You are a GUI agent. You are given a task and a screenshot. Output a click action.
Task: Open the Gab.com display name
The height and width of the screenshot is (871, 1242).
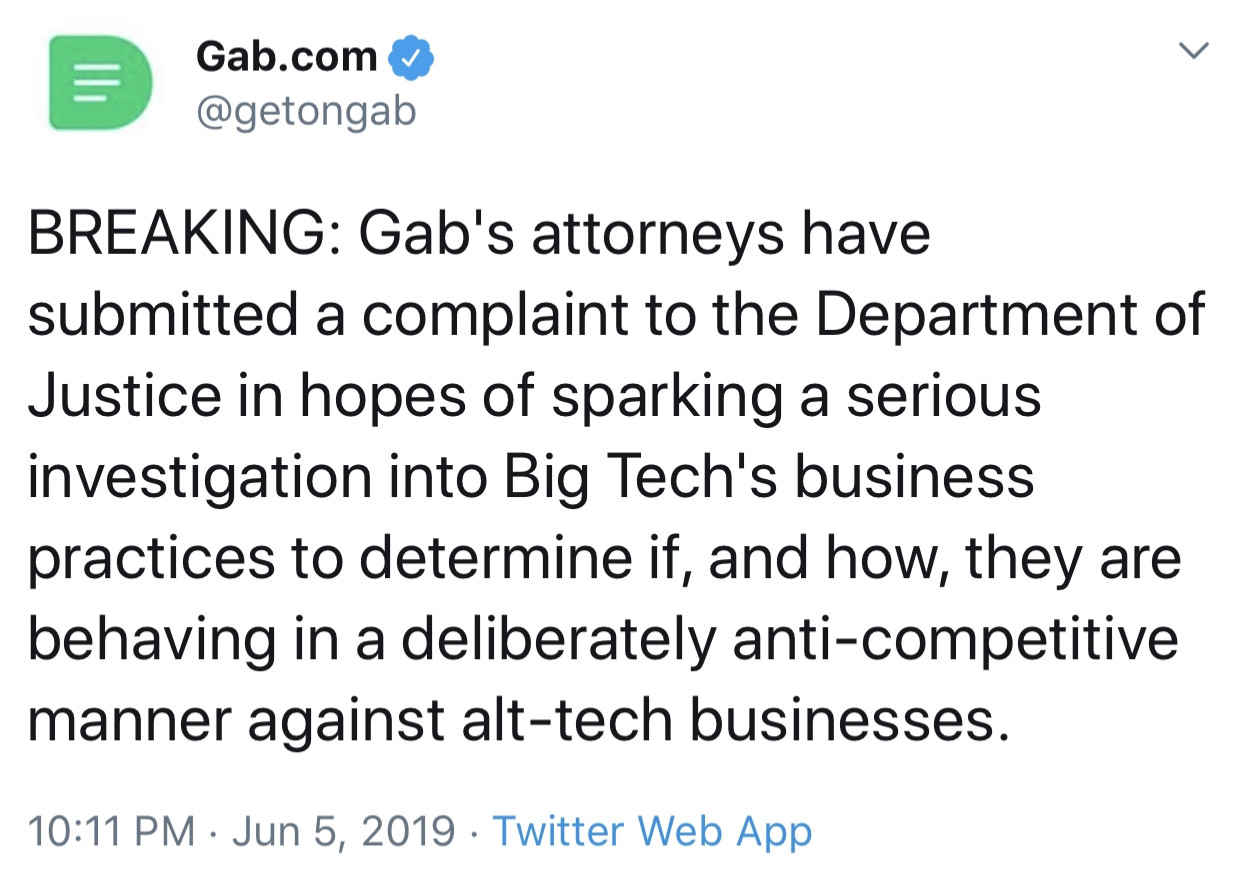(286, 57)
